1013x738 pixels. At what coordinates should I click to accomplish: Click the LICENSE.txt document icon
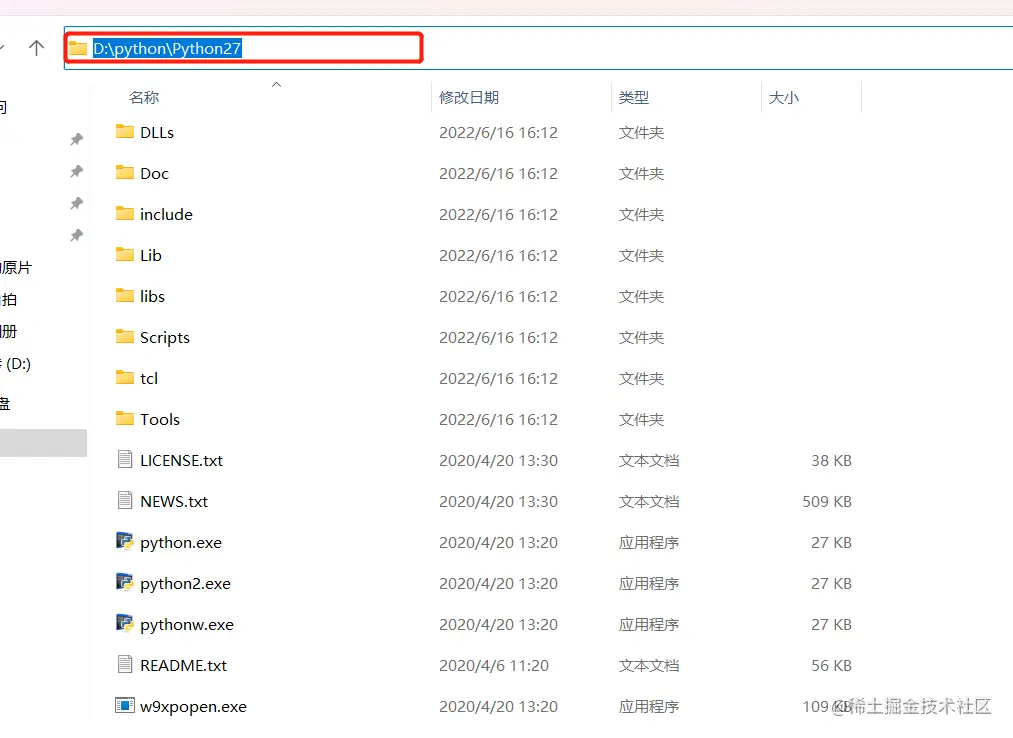(125, 459)
